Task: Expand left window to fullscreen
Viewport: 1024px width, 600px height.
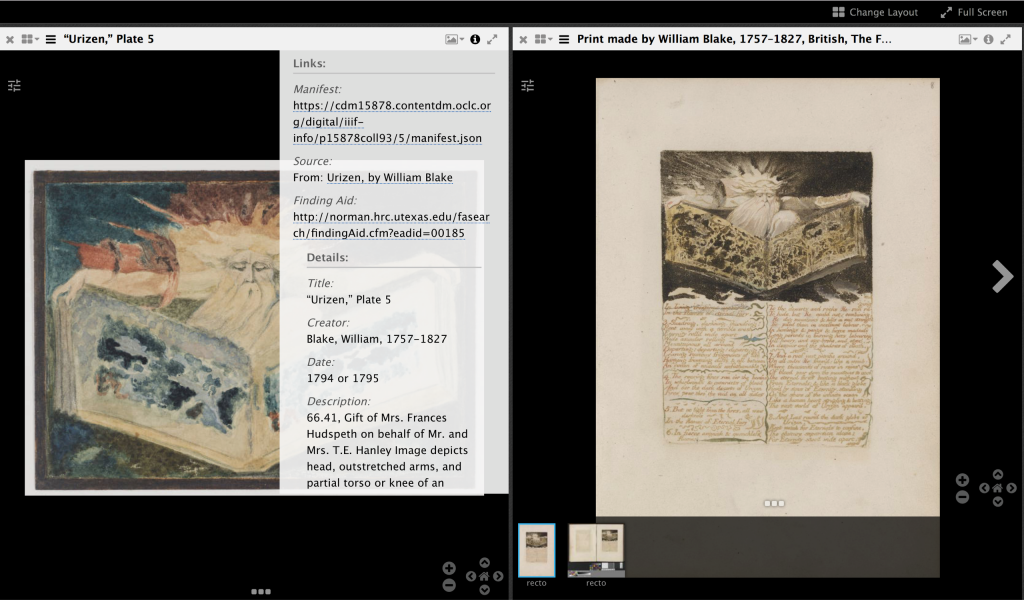Action: click(492, 39)
